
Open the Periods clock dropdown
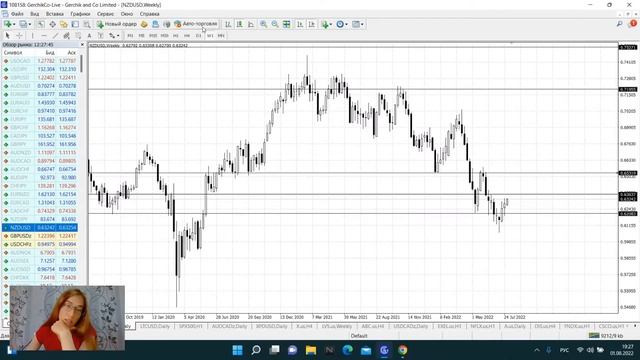pyautogui.click(x=342, y=24)
